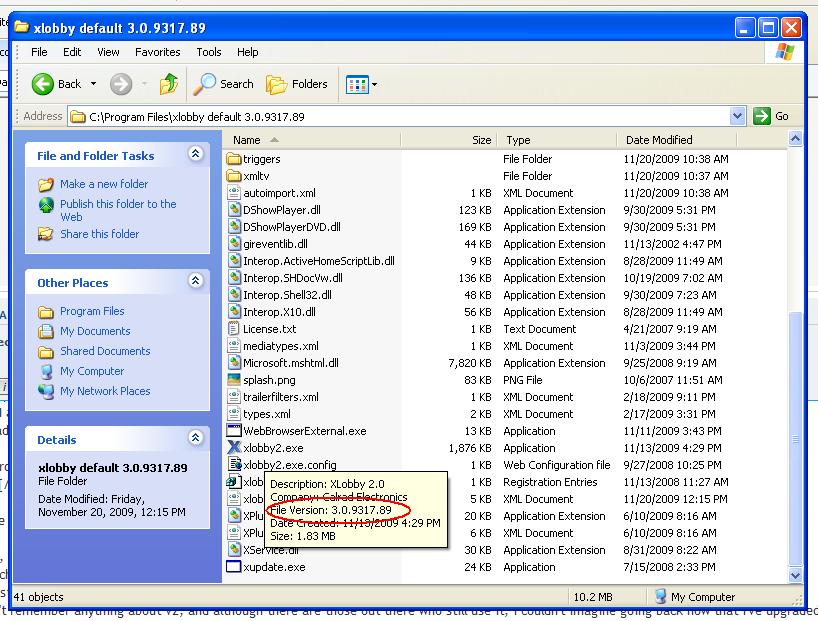Open the File menu

[x=39, y=52]
